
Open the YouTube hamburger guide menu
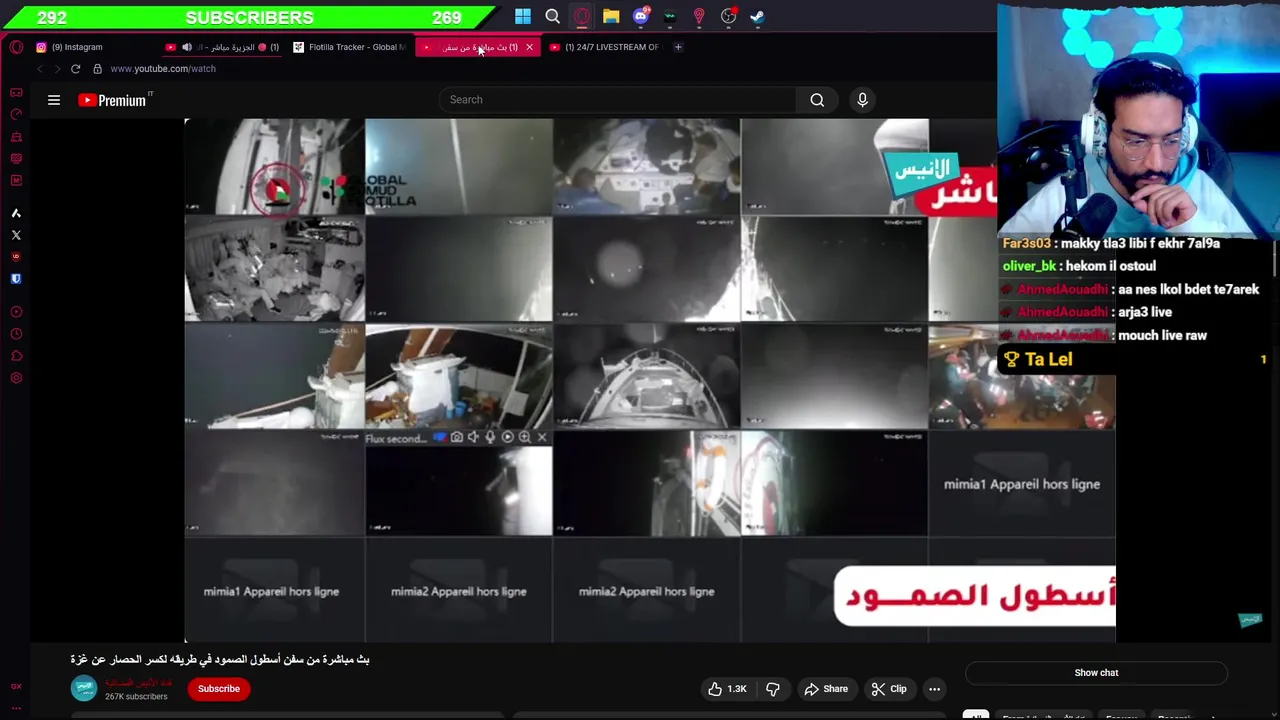(54, 100)
